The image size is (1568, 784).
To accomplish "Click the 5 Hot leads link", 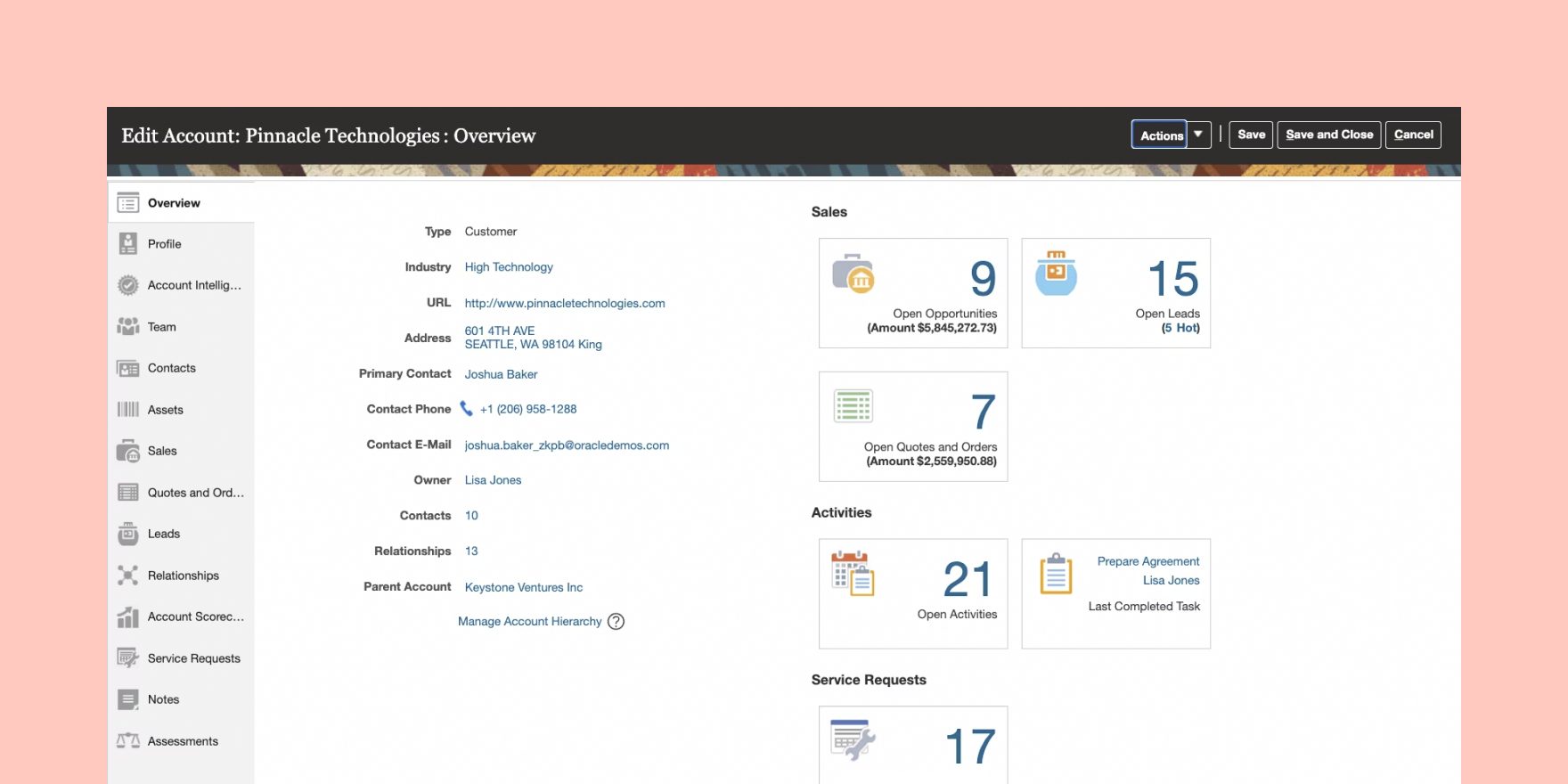I will point(1181,328).
